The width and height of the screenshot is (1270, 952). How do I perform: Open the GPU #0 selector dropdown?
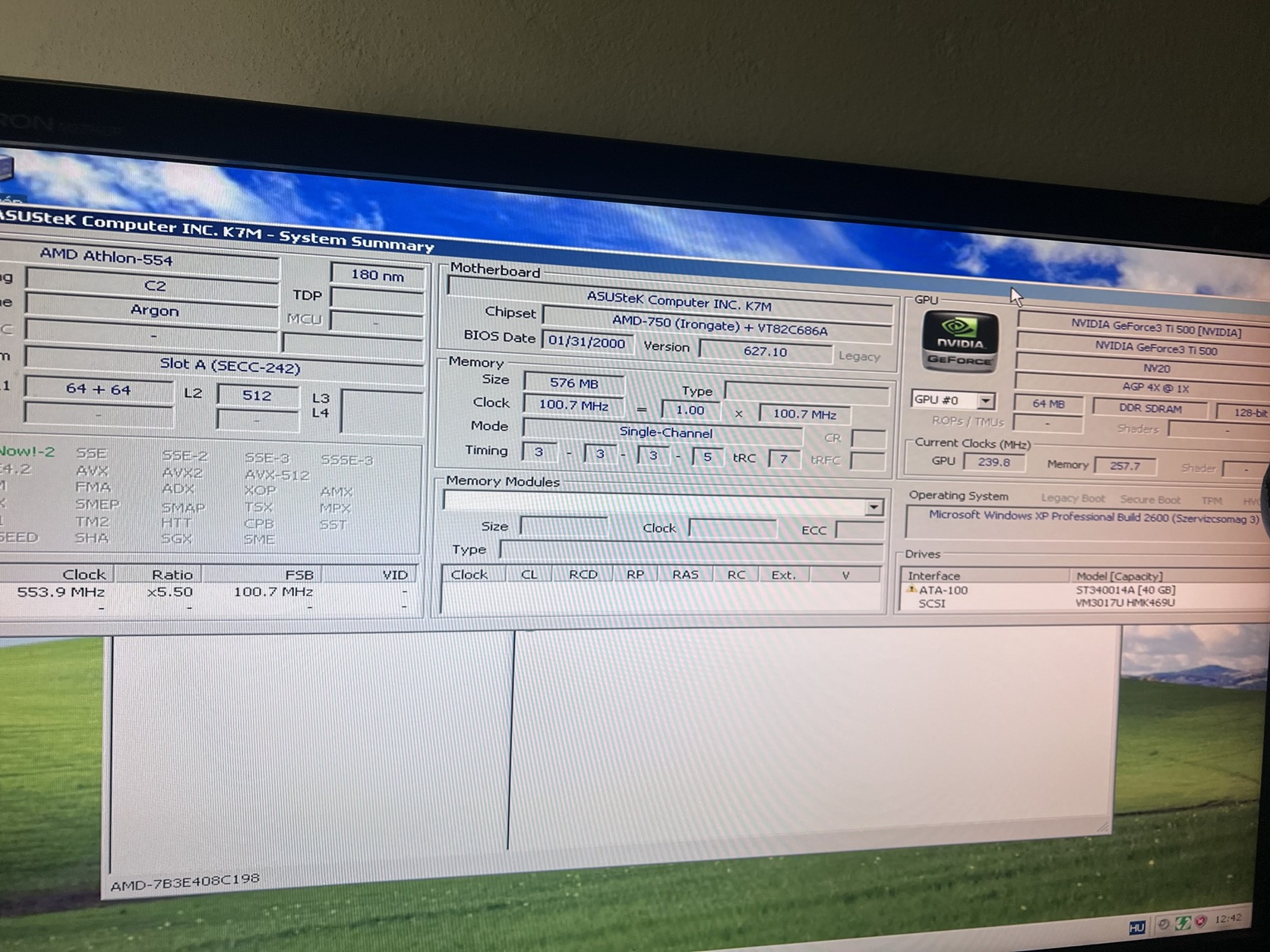[985, 400]
